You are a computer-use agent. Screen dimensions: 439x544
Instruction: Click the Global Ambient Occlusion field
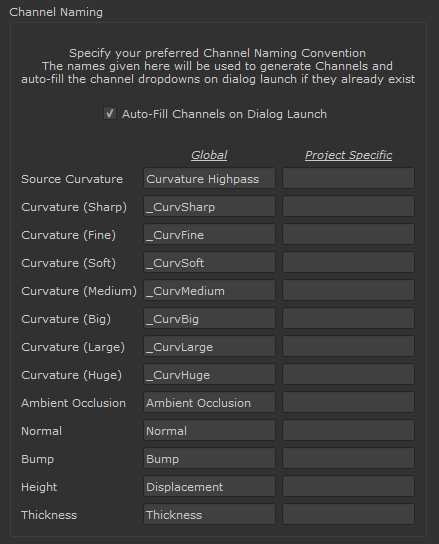[209, 402]
